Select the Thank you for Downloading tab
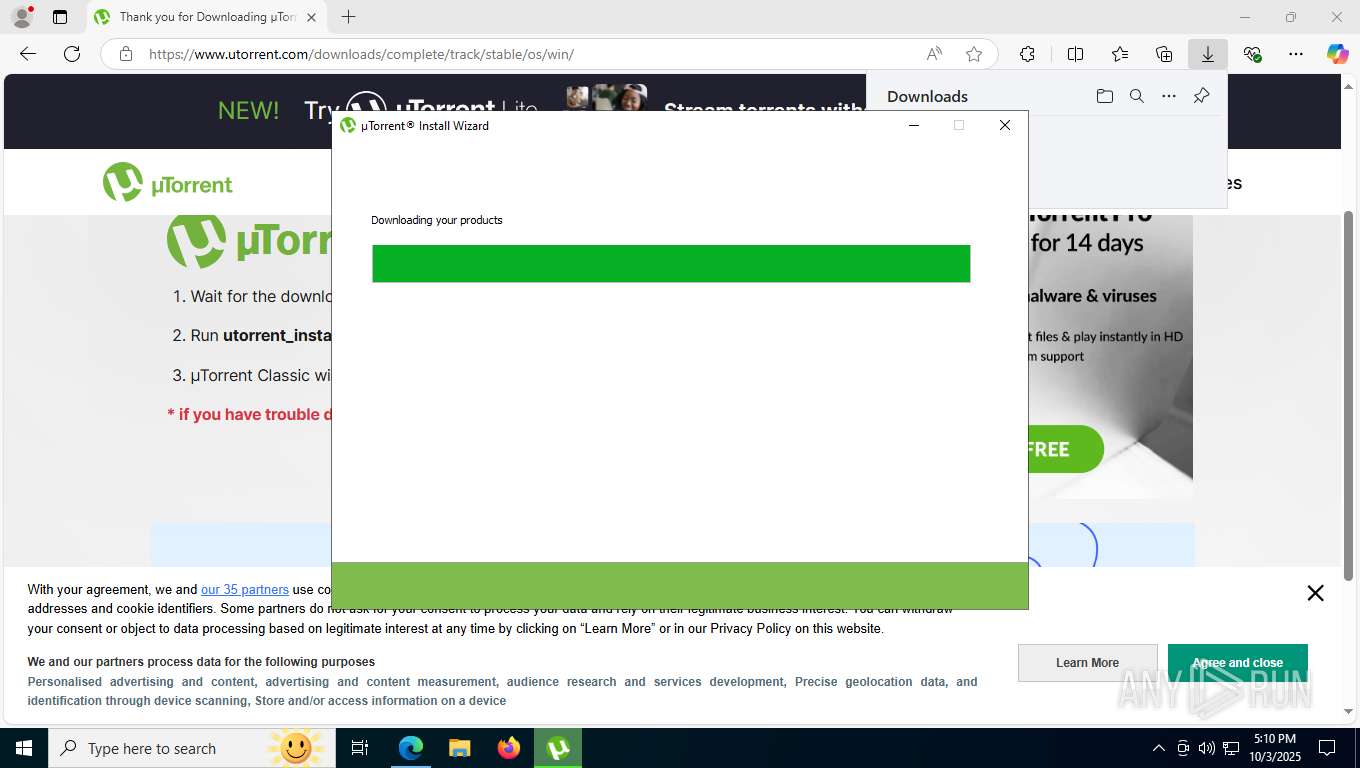 click(x=207, y=17)
